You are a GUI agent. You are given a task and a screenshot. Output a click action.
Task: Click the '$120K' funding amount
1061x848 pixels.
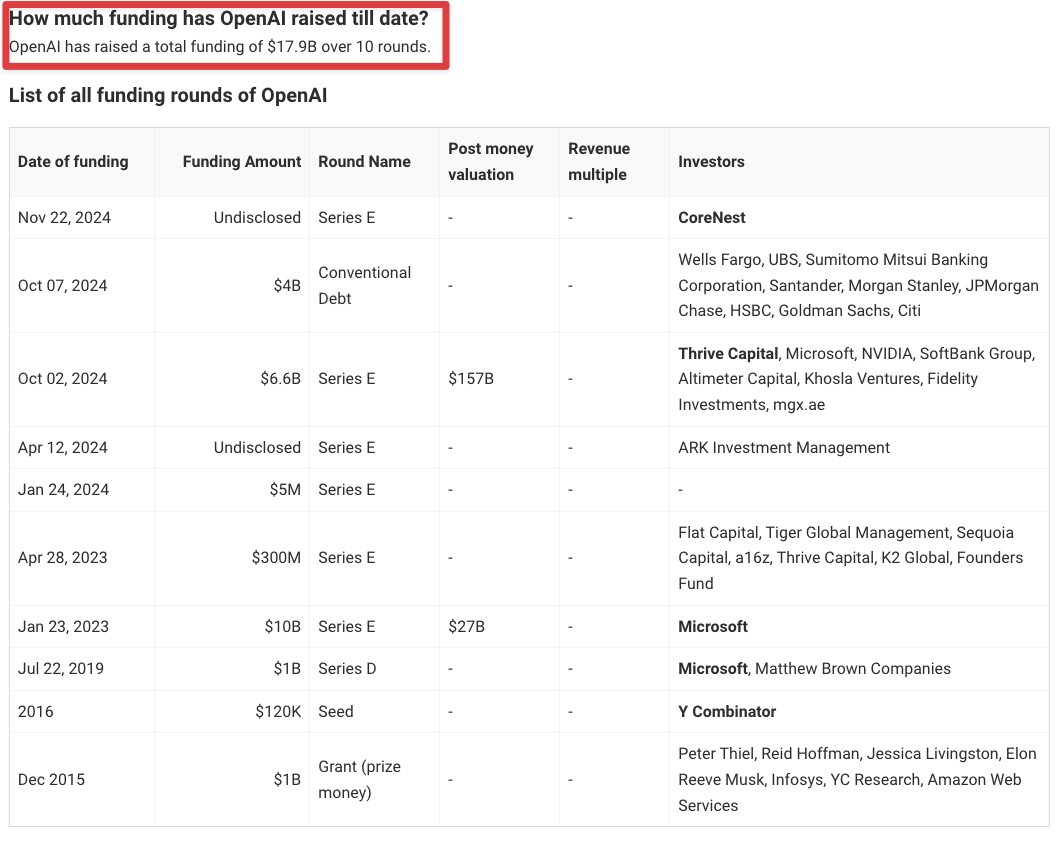[x=278, y=712]
